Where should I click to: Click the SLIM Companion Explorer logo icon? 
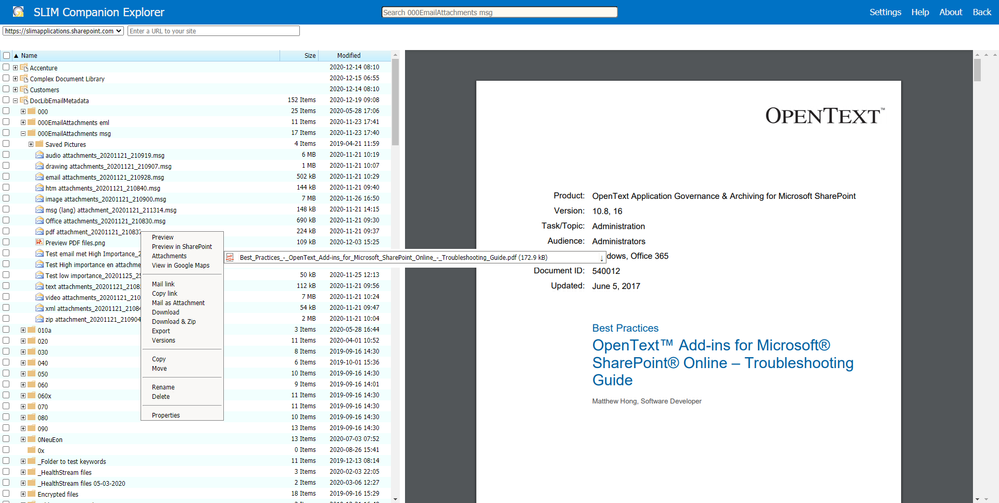pos(19,11)
